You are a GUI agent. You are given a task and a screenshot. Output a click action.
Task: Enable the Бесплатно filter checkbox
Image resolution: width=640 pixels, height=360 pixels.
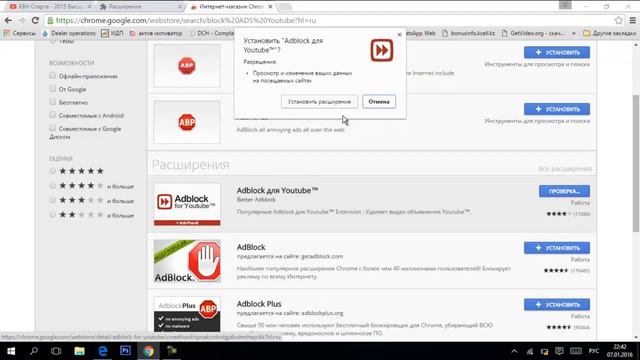pyautogui.click(x=52, y=102)
